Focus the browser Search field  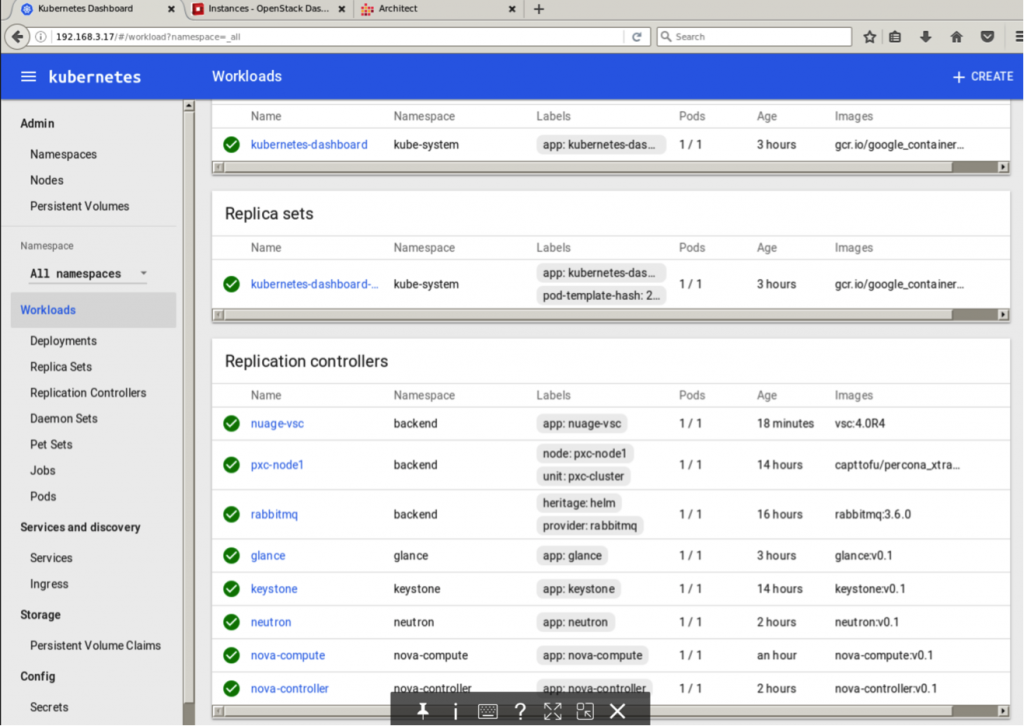tap(754, 37)
